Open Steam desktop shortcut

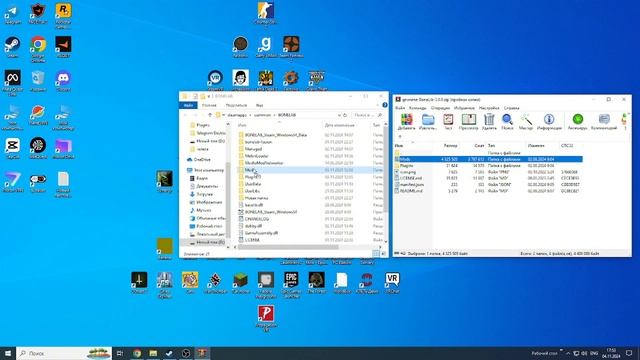tap(12, 47)
